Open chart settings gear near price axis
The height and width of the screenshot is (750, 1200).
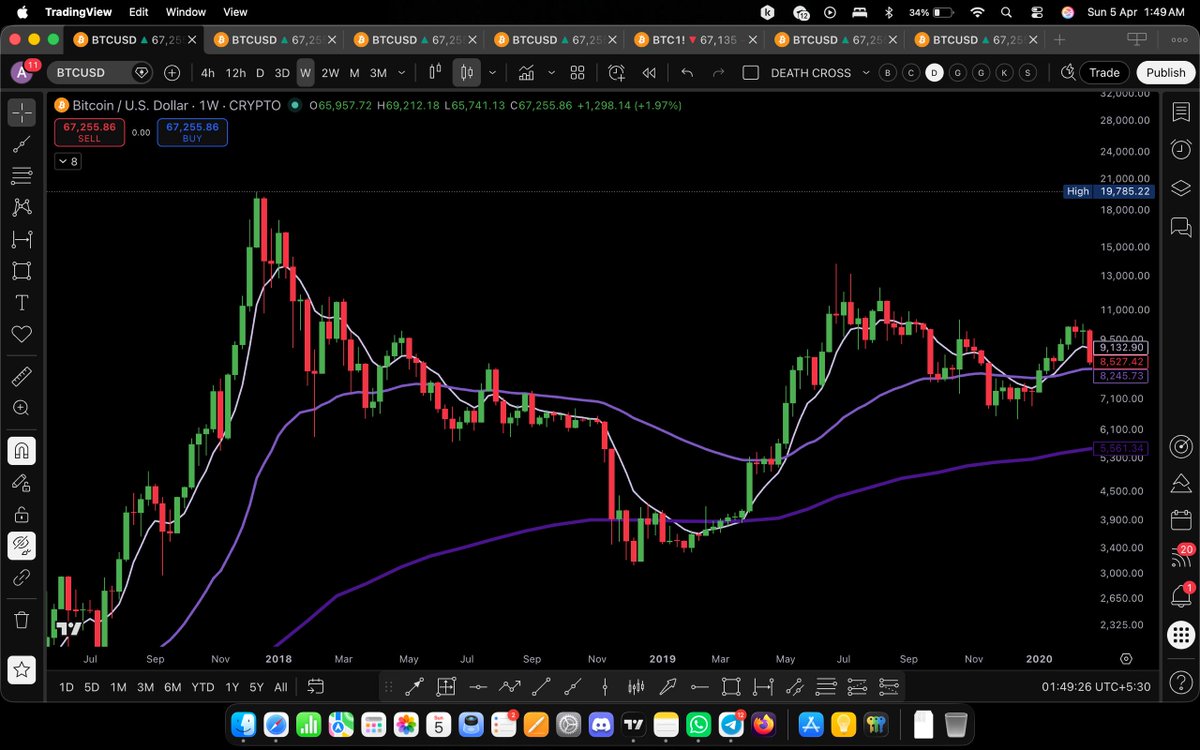coord(1126,659)
